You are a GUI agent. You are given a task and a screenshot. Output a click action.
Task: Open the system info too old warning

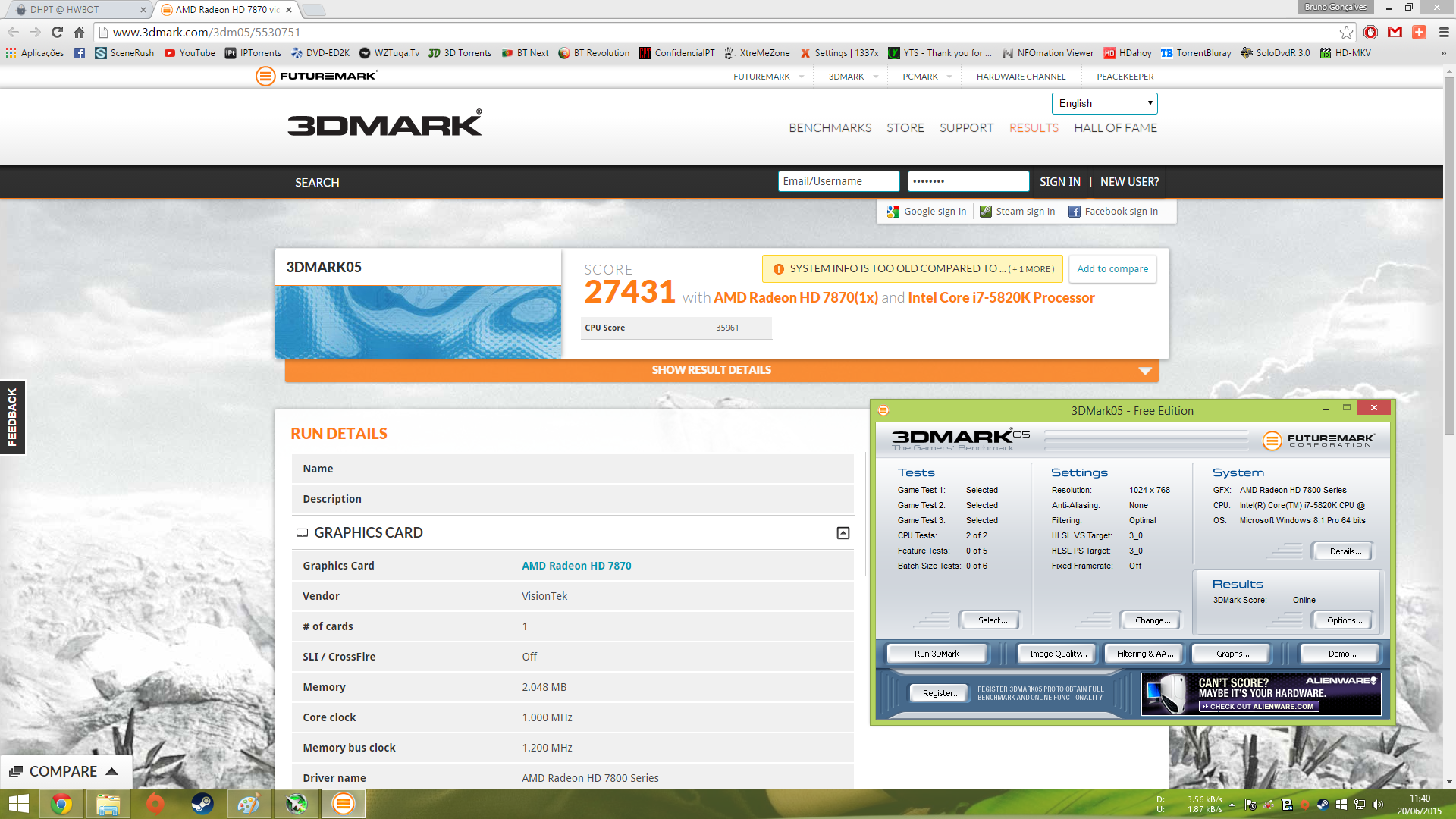[912, 269]
